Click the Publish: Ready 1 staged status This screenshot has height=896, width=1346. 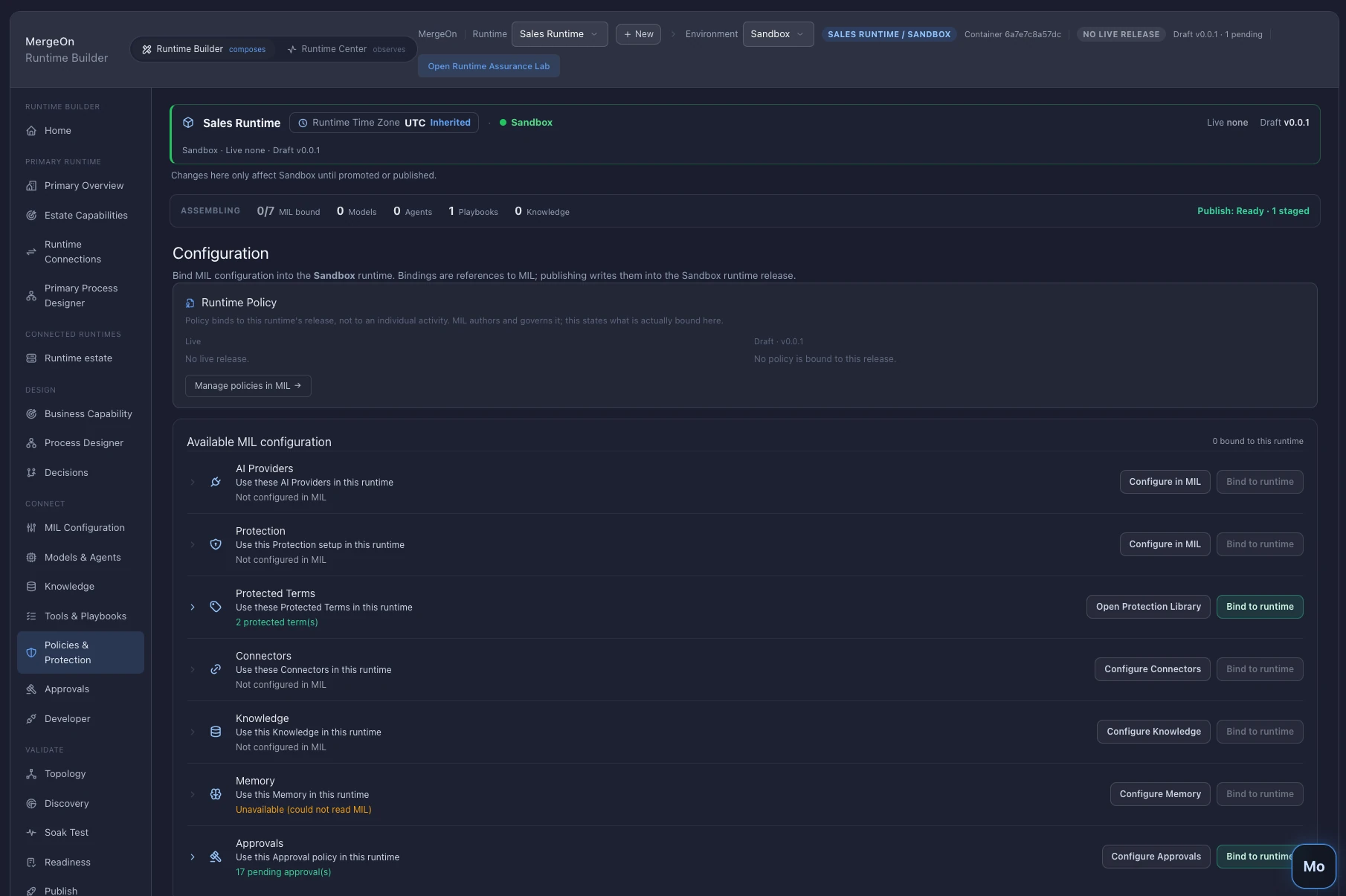point(1253,211)
